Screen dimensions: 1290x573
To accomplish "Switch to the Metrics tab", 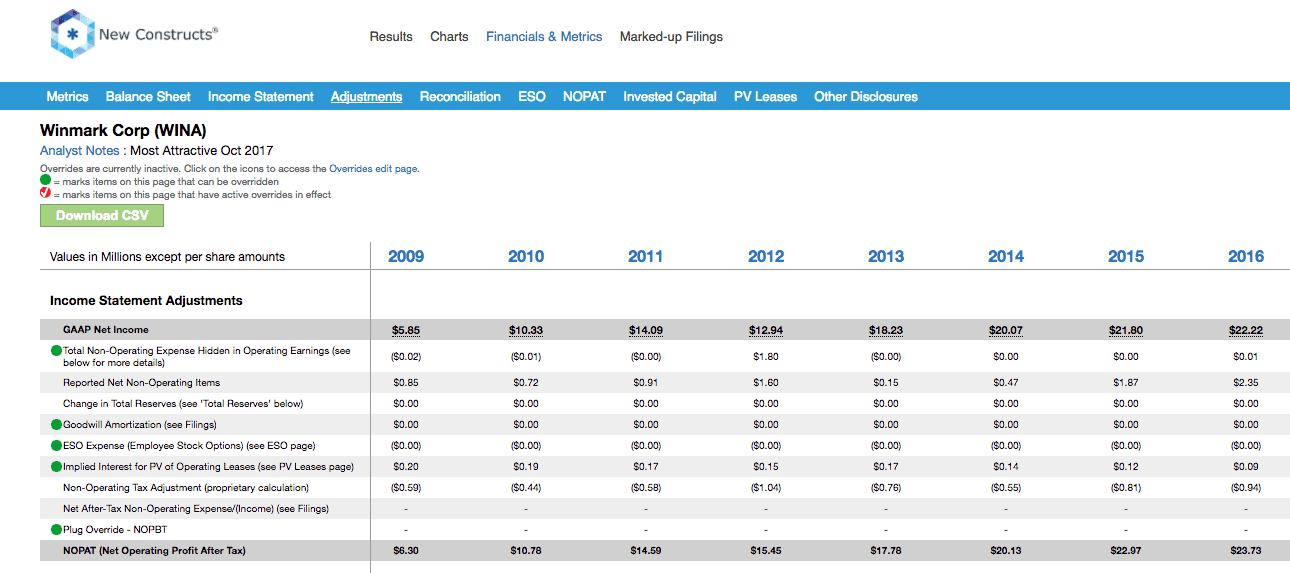I will [68, 97].
